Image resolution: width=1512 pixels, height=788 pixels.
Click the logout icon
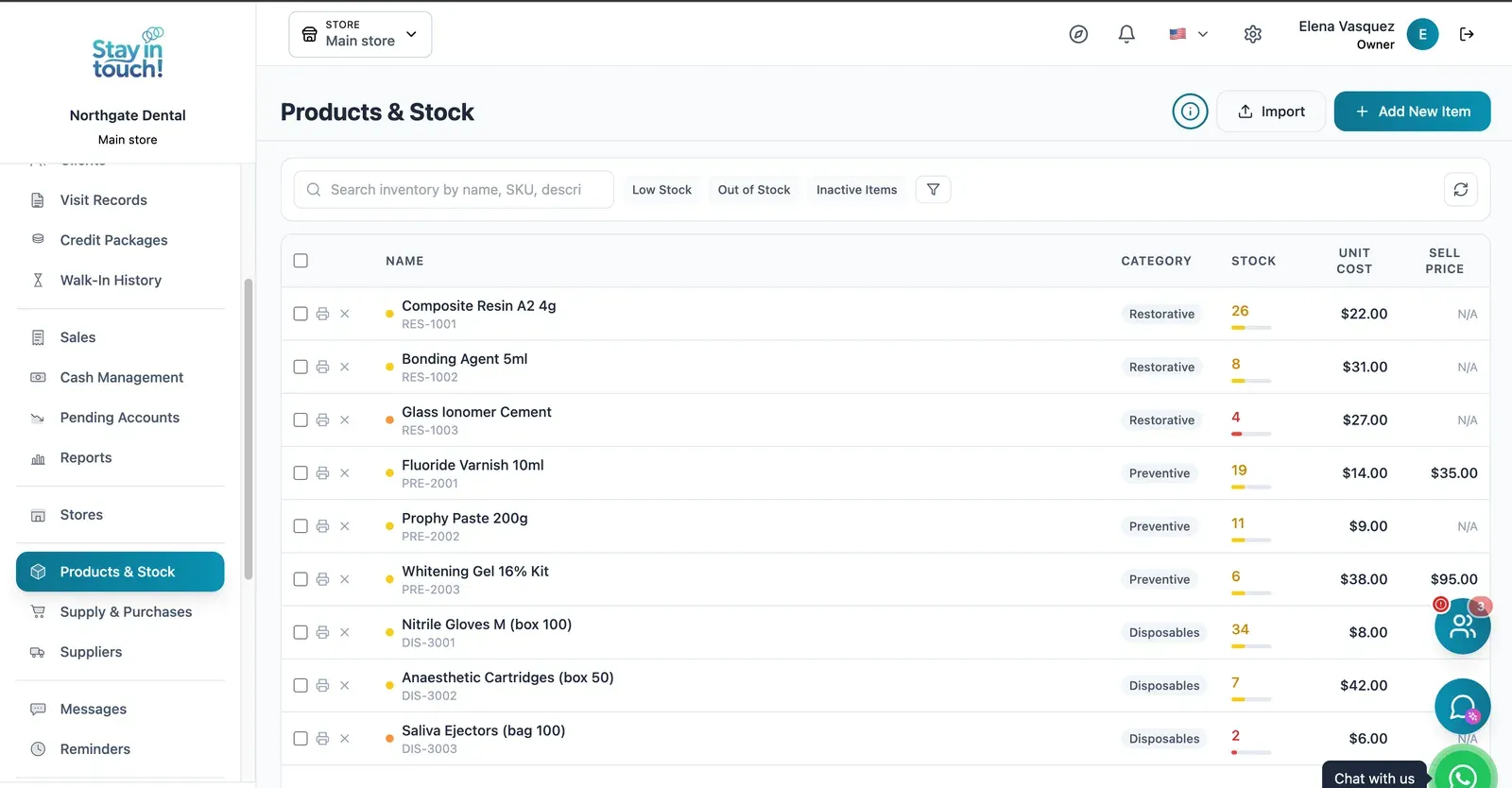pos(1467,34)
